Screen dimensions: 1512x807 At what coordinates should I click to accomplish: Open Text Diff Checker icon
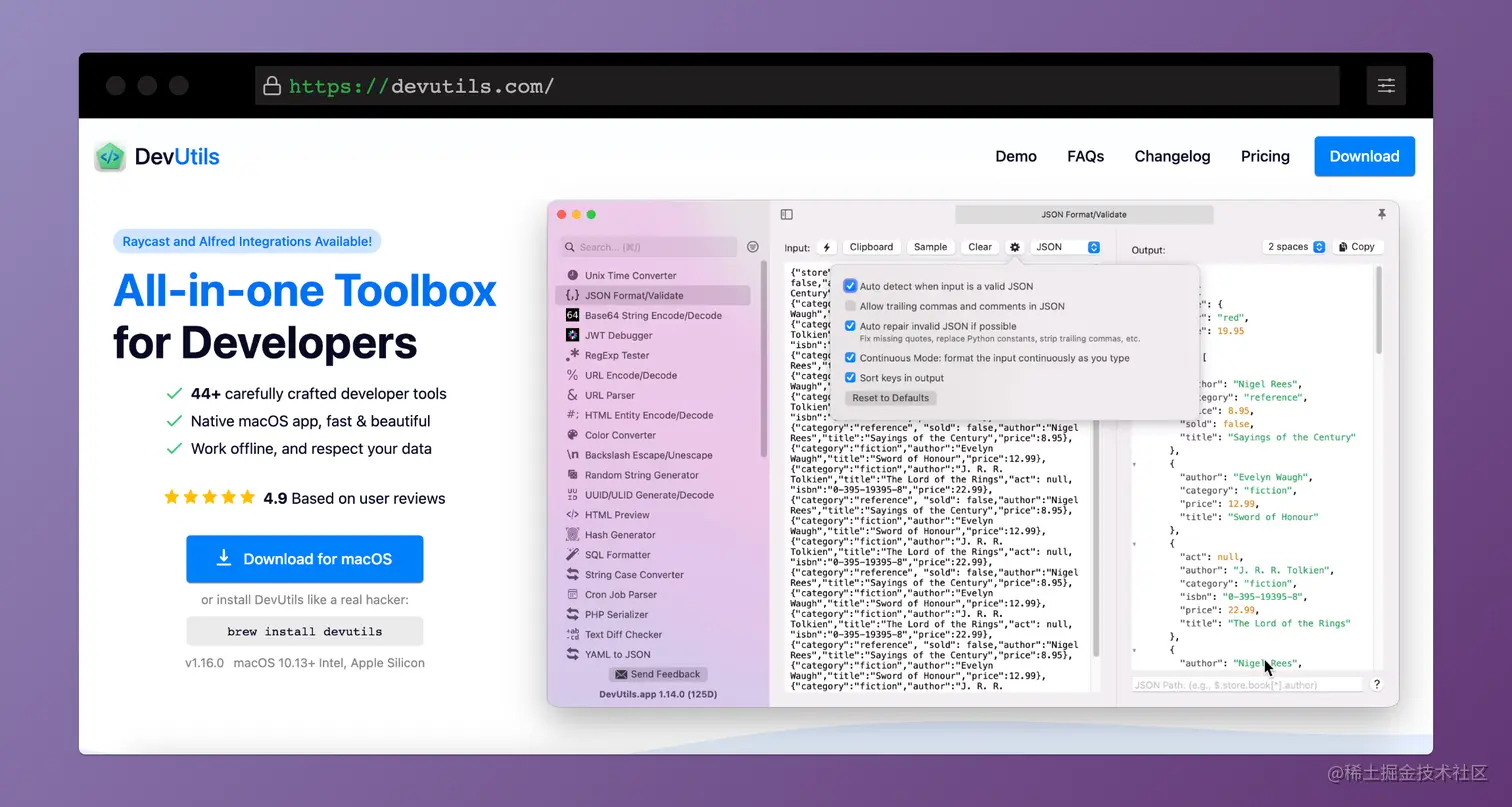572,635
